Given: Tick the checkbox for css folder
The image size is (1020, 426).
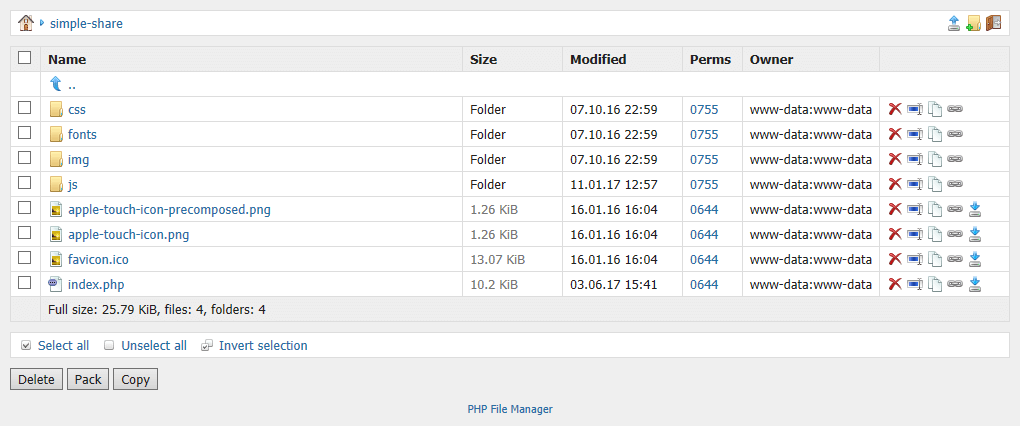Looking at the screenshot, I should pos(25,108).
